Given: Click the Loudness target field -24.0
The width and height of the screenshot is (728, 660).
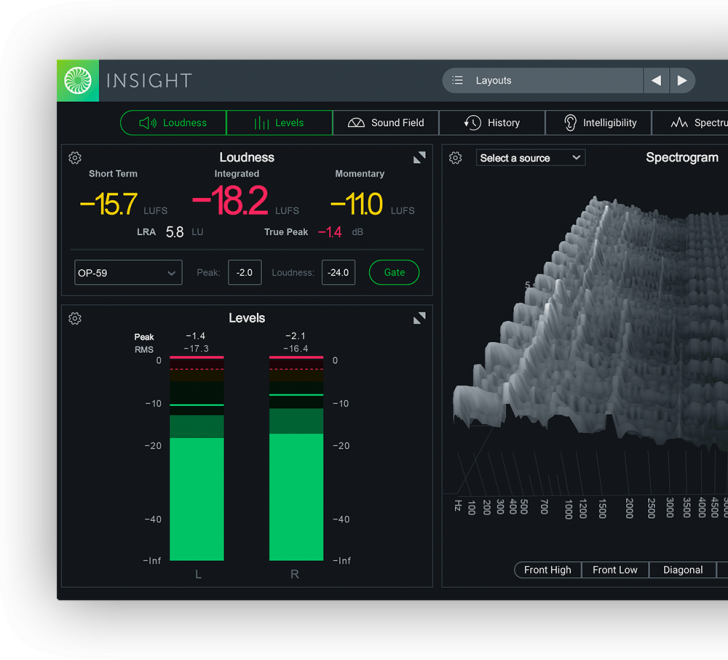Looking at the screenshot, I should pyautogui.click(x=338, y=272).
